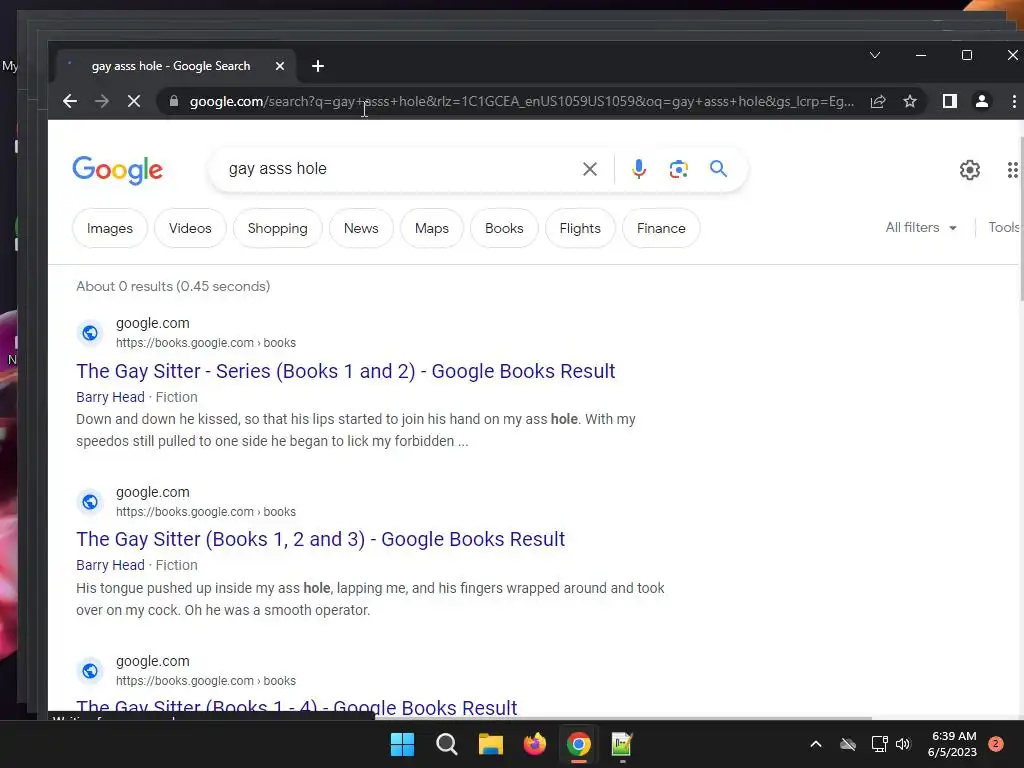Search by image with Google Lens icon
The image size is (1024, 768).
click(679, 169)
